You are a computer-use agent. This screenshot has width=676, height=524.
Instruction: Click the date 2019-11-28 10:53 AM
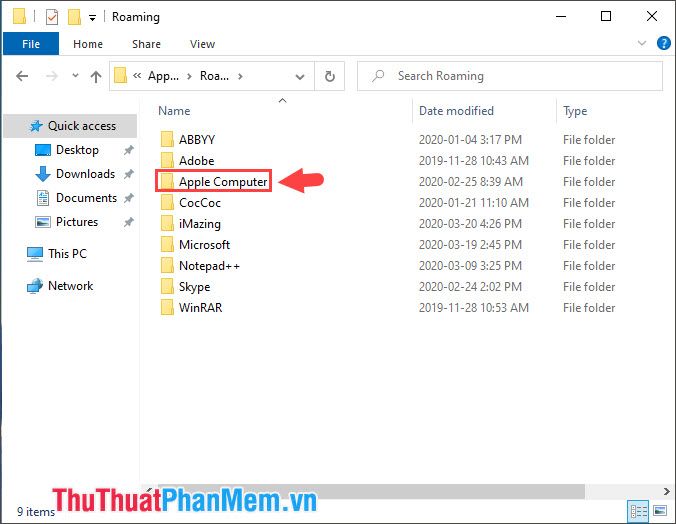point(473,307)
